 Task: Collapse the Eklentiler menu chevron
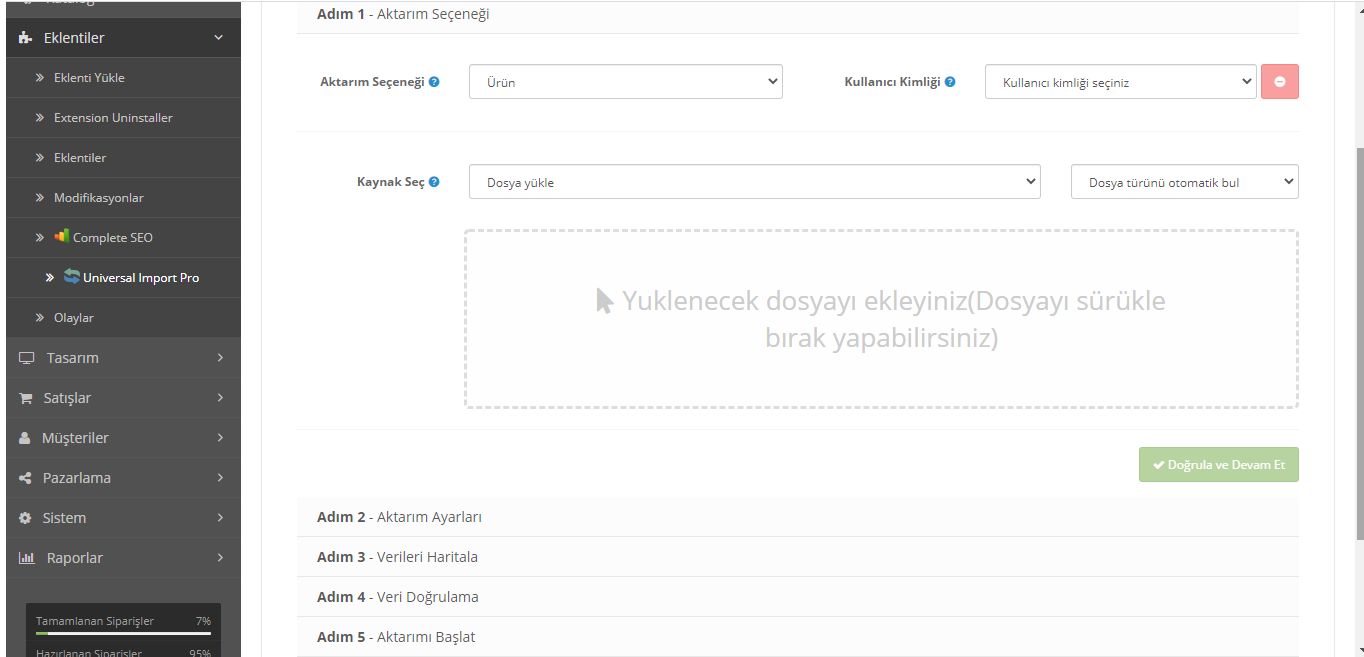219,38
